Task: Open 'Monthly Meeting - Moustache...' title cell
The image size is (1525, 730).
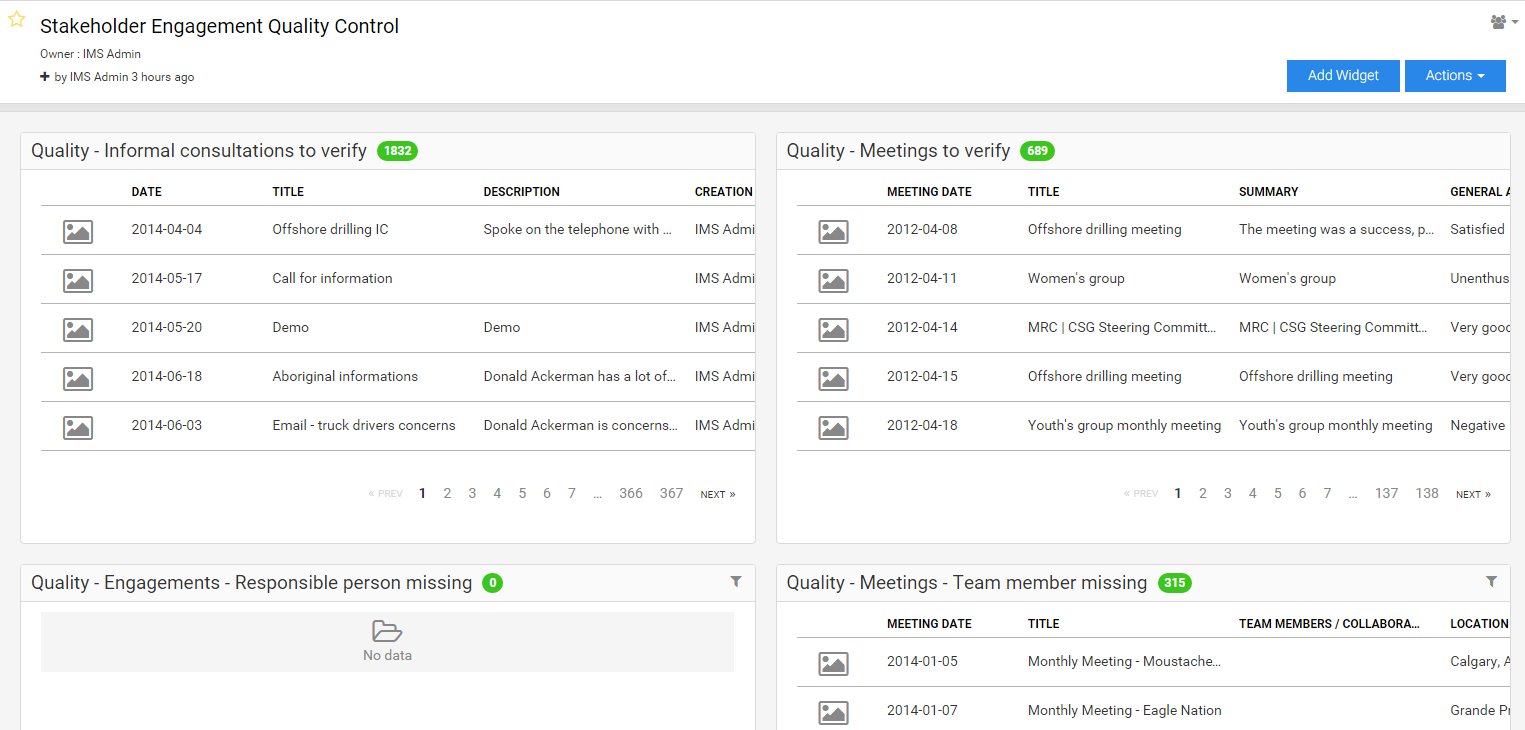Action: coord(1124,662)
